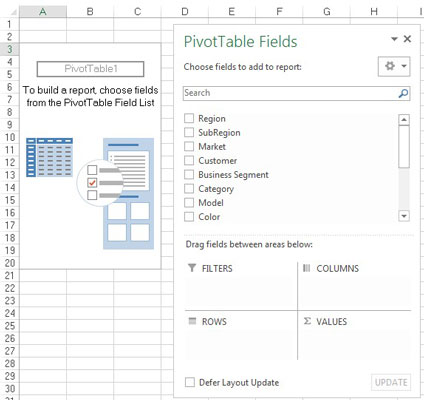424x400 pixels.
Task: Select row 1 header
Action: 9,24
